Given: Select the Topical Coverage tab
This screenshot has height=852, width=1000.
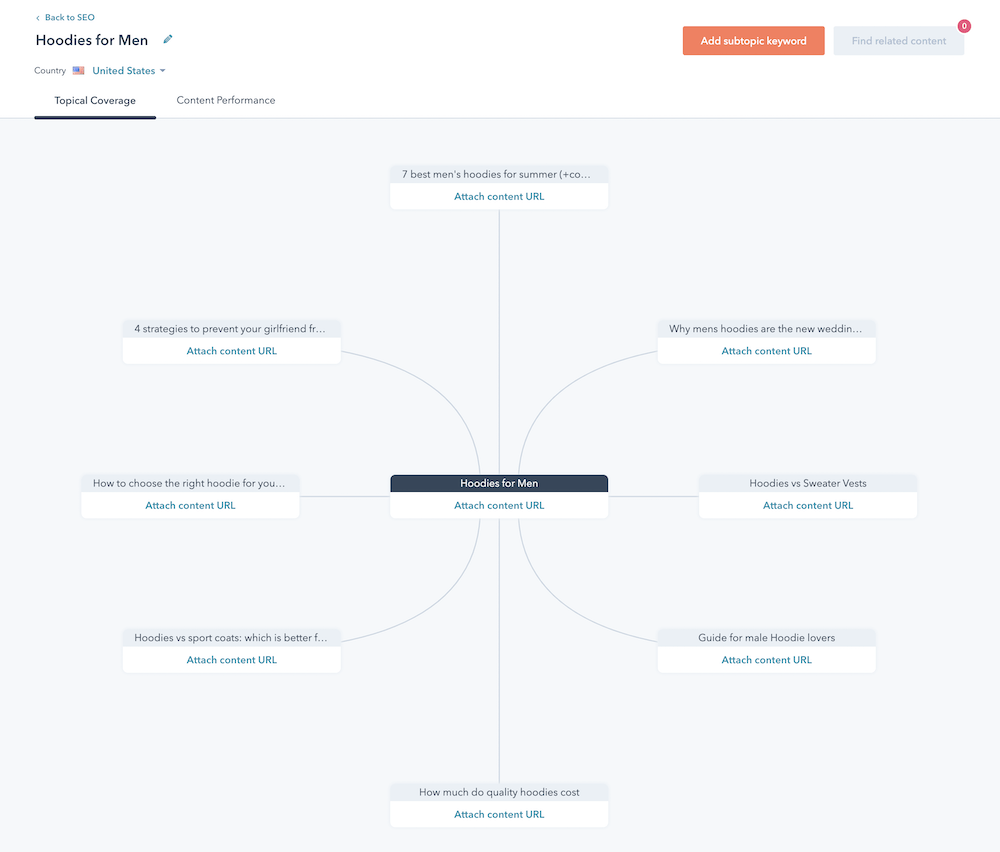Looking at the screenshot, I should point(94,100).
